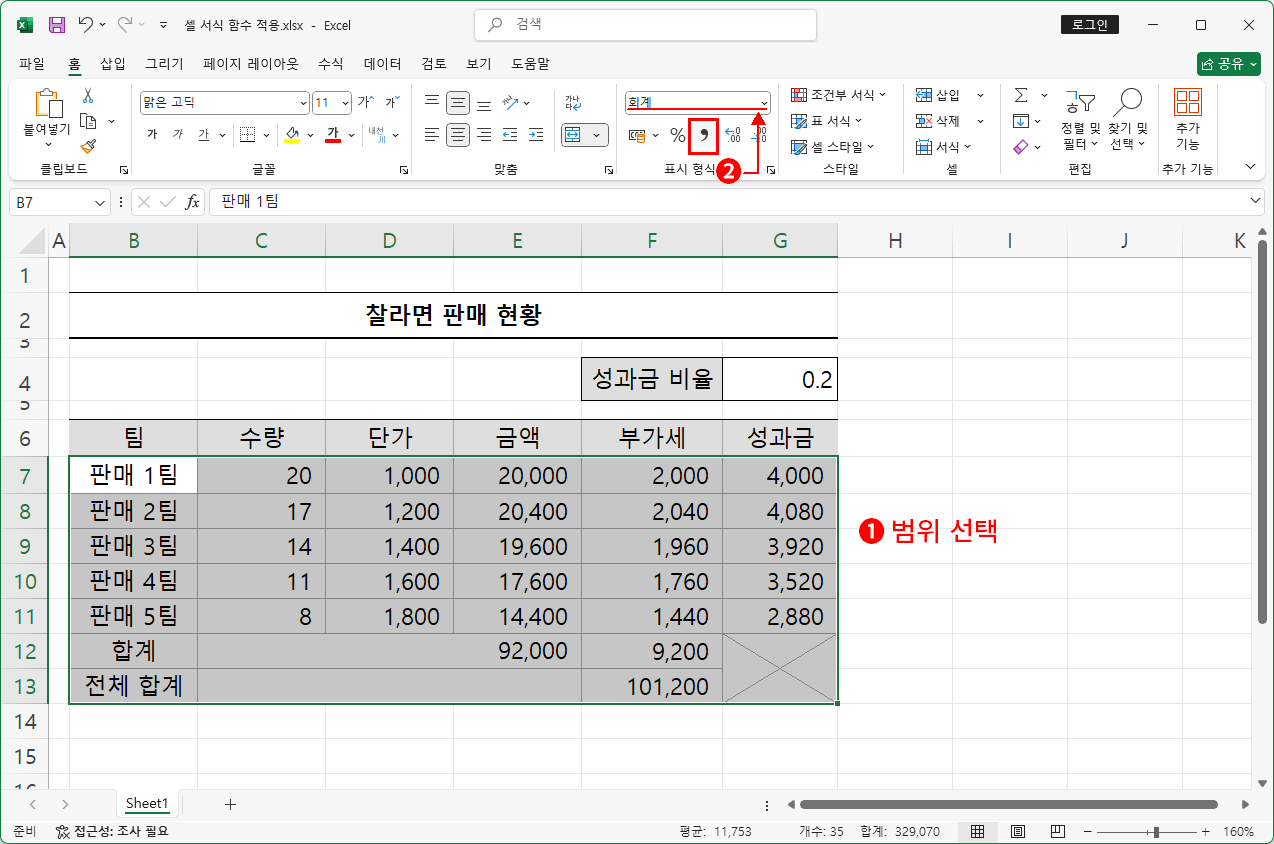This screenshot has height=844, width=1274.
Task: Click decrease decimal icon
Action: click(x=758, y=135)
